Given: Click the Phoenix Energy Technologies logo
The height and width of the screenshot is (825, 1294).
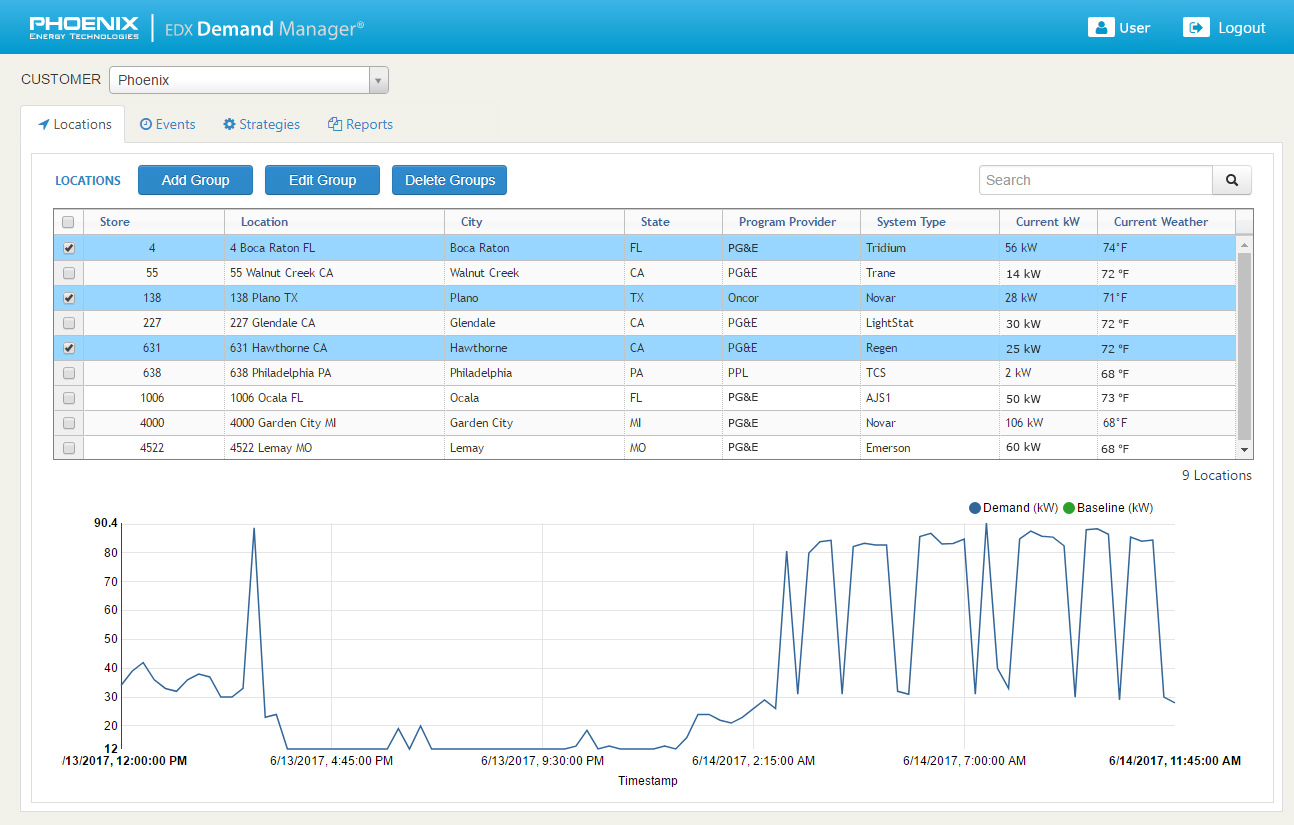Looking at the screenshot, I should 84,28.
